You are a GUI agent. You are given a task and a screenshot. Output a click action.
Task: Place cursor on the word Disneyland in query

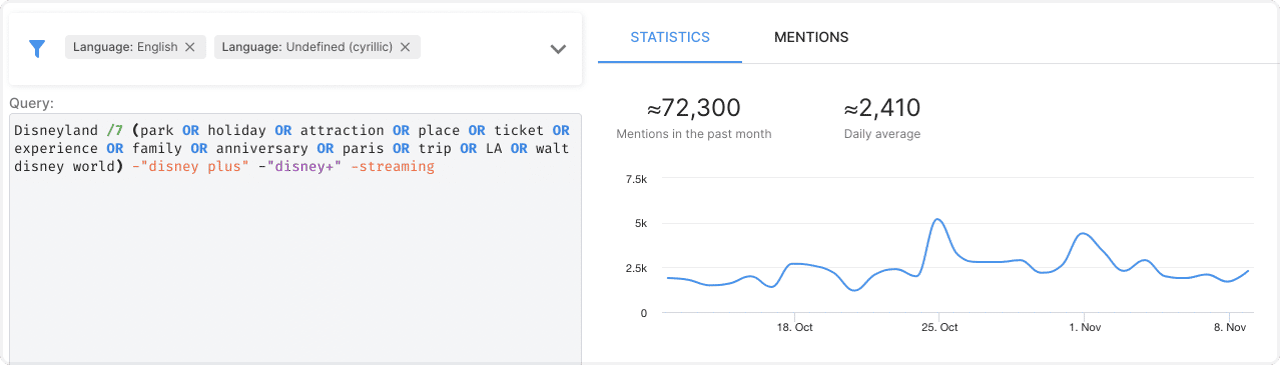56,131
